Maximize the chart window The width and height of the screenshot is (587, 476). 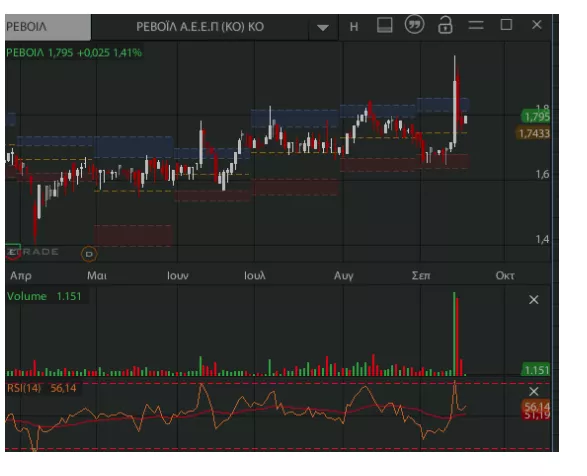[507, 25]
